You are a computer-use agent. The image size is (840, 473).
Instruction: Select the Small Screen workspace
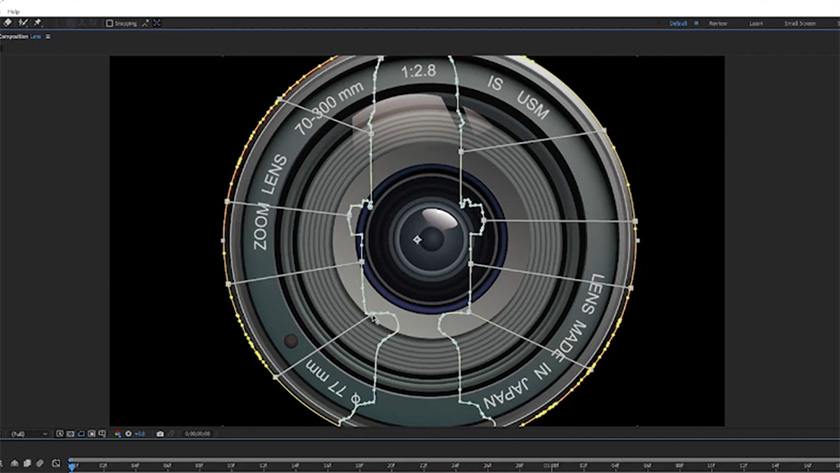tap(799, 23)
